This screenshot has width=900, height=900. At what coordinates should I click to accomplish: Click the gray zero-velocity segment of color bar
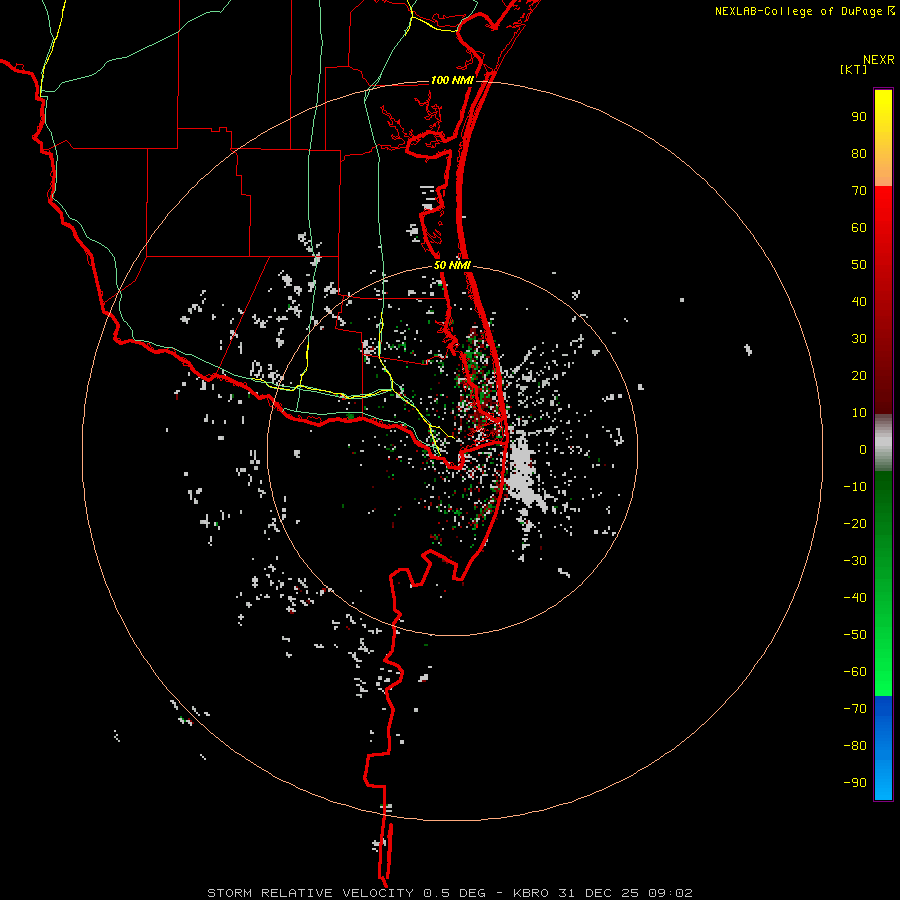(x=883, y=443)
